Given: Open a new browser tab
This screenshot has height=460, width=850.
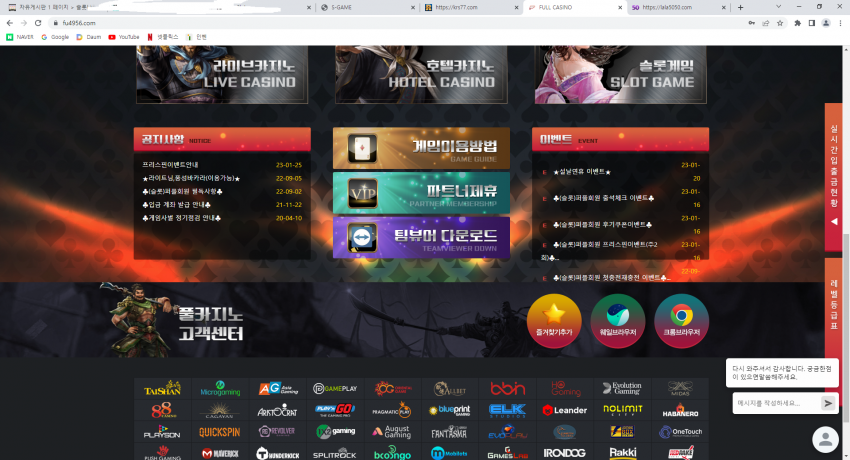Looking at the screenshot, I should (740, 8).
